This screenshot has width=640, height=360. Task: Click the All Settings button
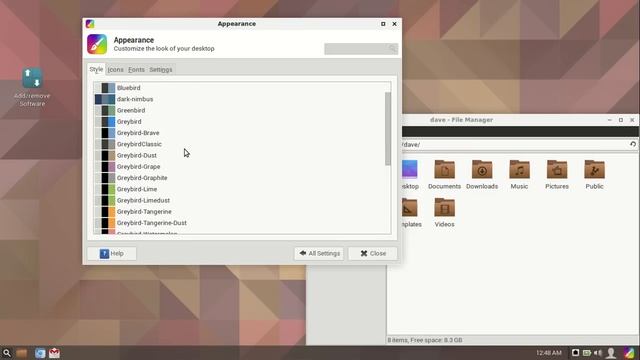(319, 253)
